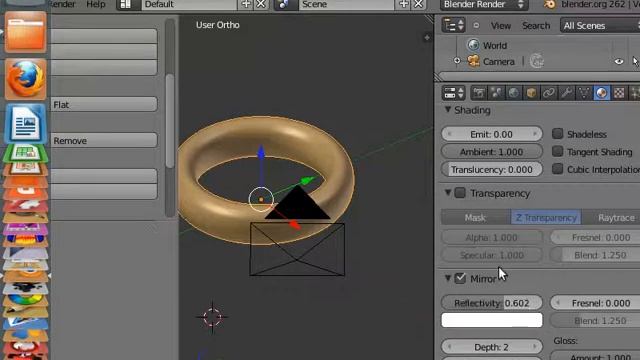Click the World globe icon in outliner
The image size is (640, 360).
(473, 45)
